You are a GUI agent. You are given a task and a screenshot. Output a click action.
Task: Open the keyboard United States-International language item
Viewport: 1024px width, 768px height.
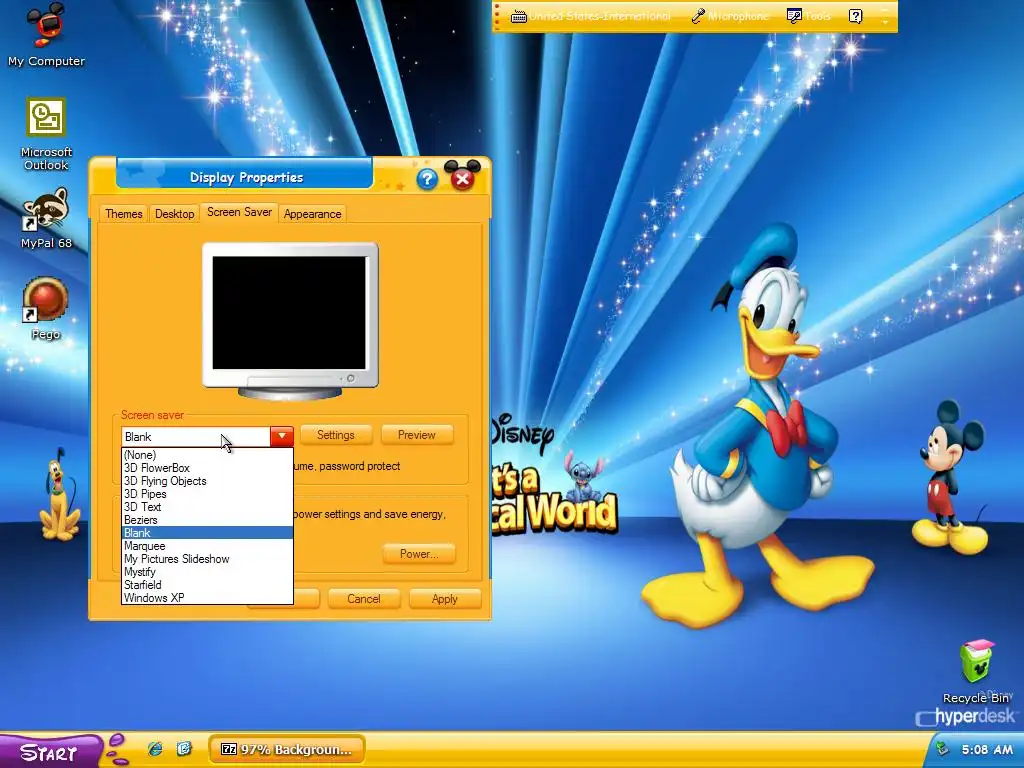[590, 16]
